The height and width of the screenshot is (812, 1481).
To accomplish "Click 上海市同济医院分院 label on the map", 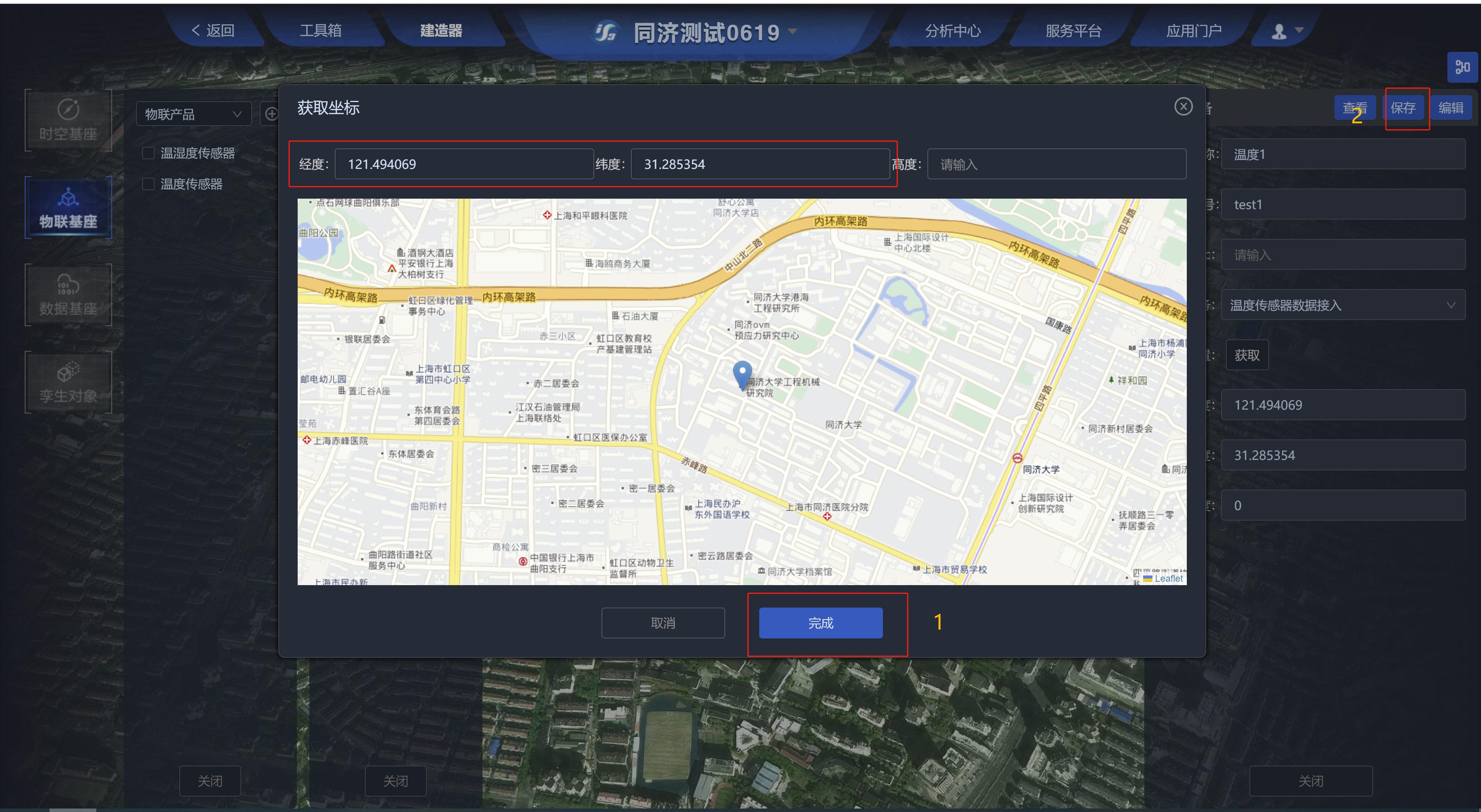I will tap(827, 507).
